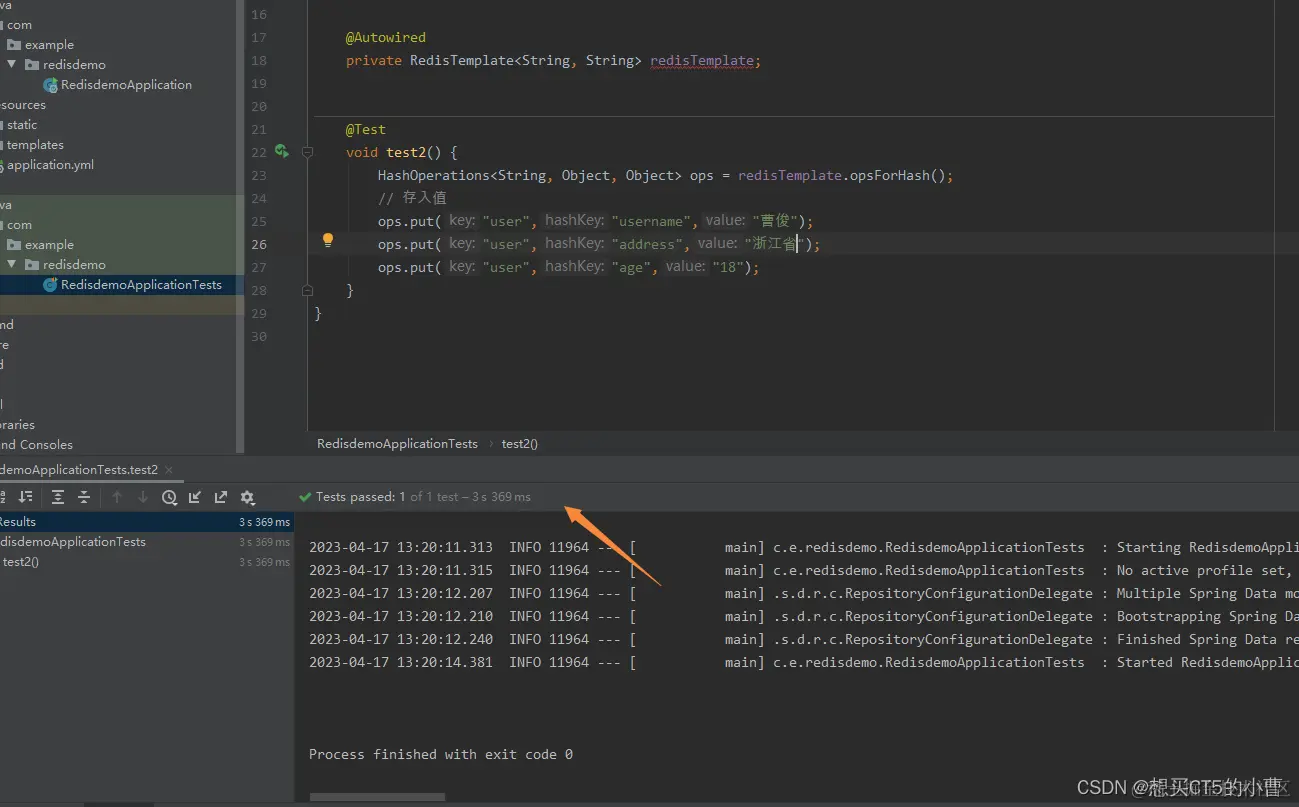Click the "18" value string on line 27

pos(727,267)
